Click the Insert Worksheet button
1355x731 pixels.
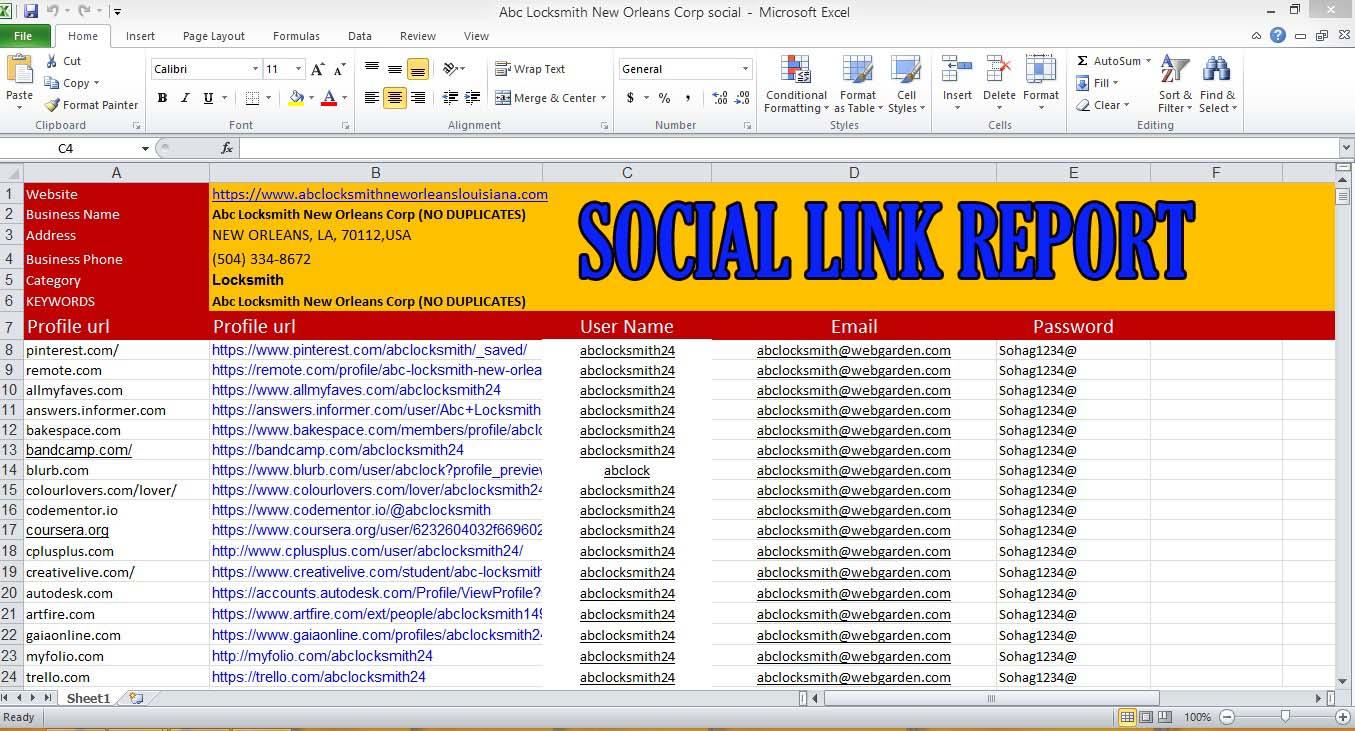coord(134,698)
